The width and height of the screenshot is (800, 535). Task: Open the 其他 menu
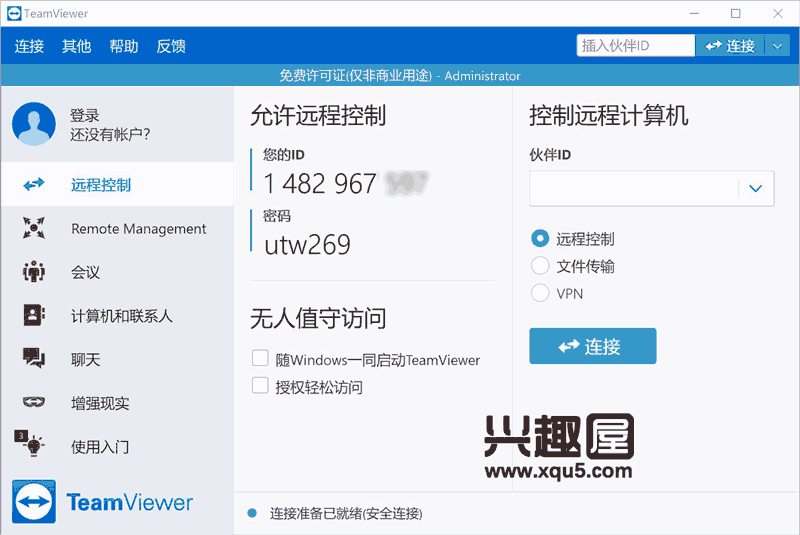click(77, 46)
